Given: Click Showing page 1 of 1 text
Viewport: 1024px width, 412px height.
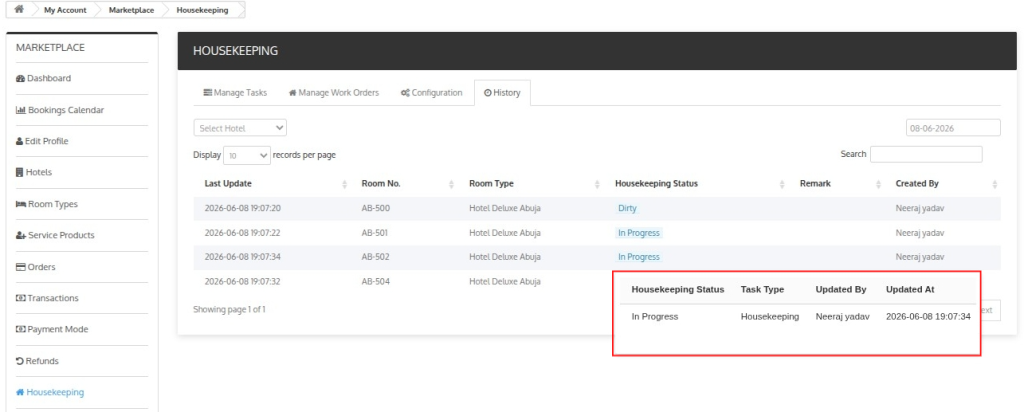Looking at the screenshot, I should tap(229, 309).
